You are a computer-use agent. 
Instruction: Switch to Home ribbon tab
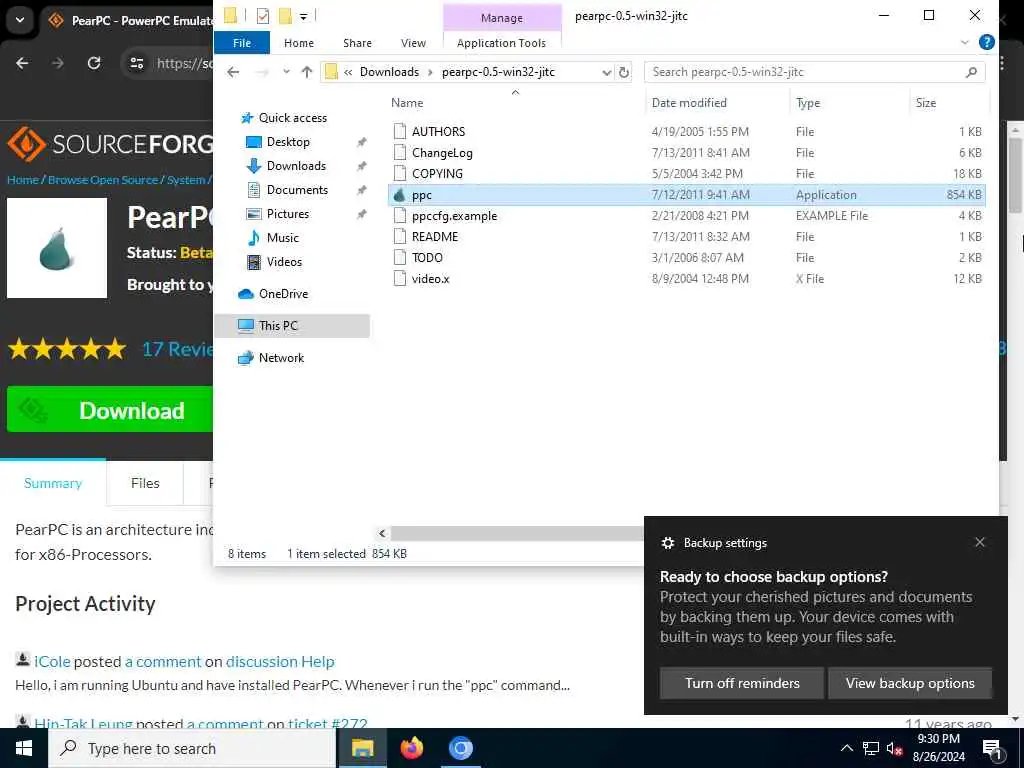pos(299,42)
